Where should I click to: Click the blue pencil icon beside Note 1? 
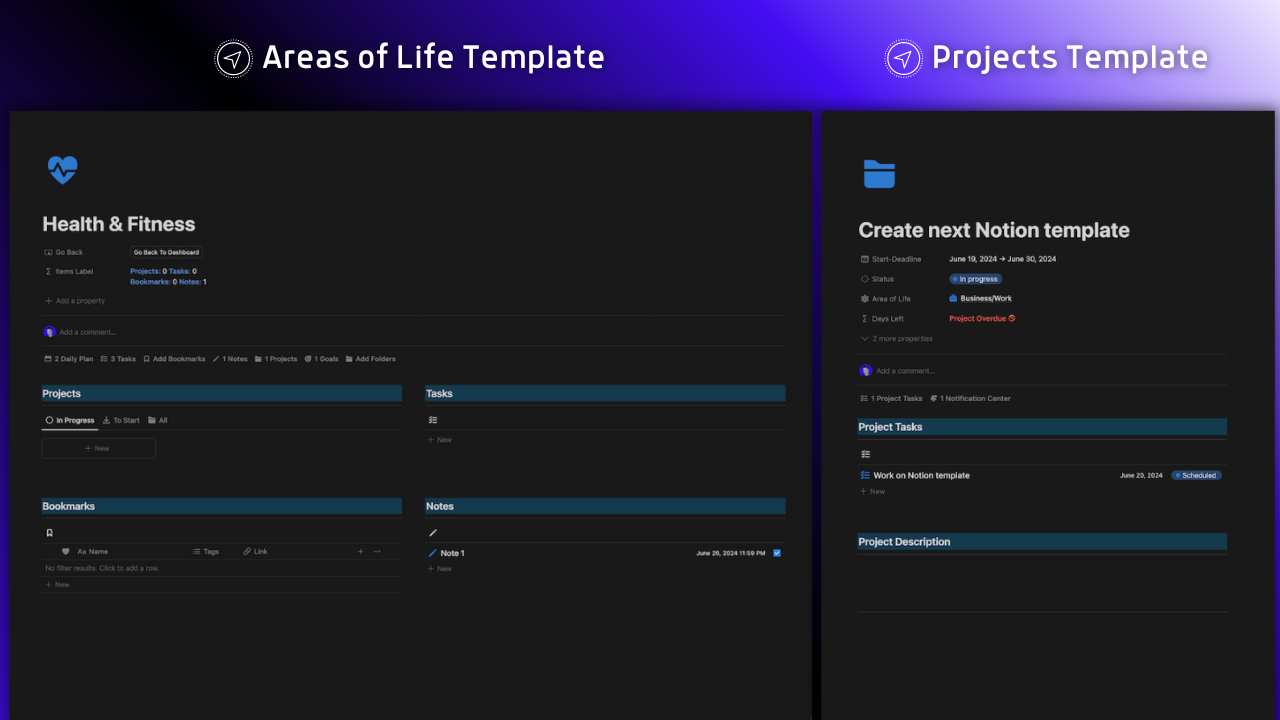(433, 553)
